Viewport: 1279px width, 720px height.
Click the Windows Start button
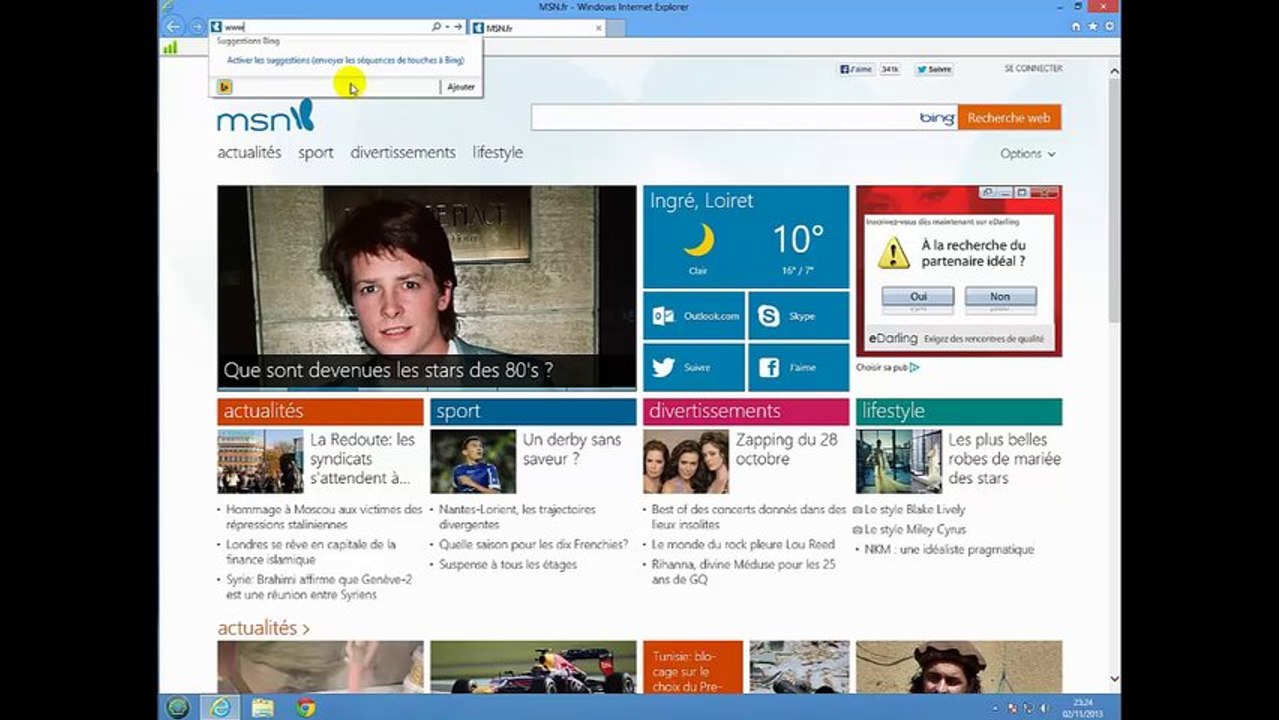178,707
